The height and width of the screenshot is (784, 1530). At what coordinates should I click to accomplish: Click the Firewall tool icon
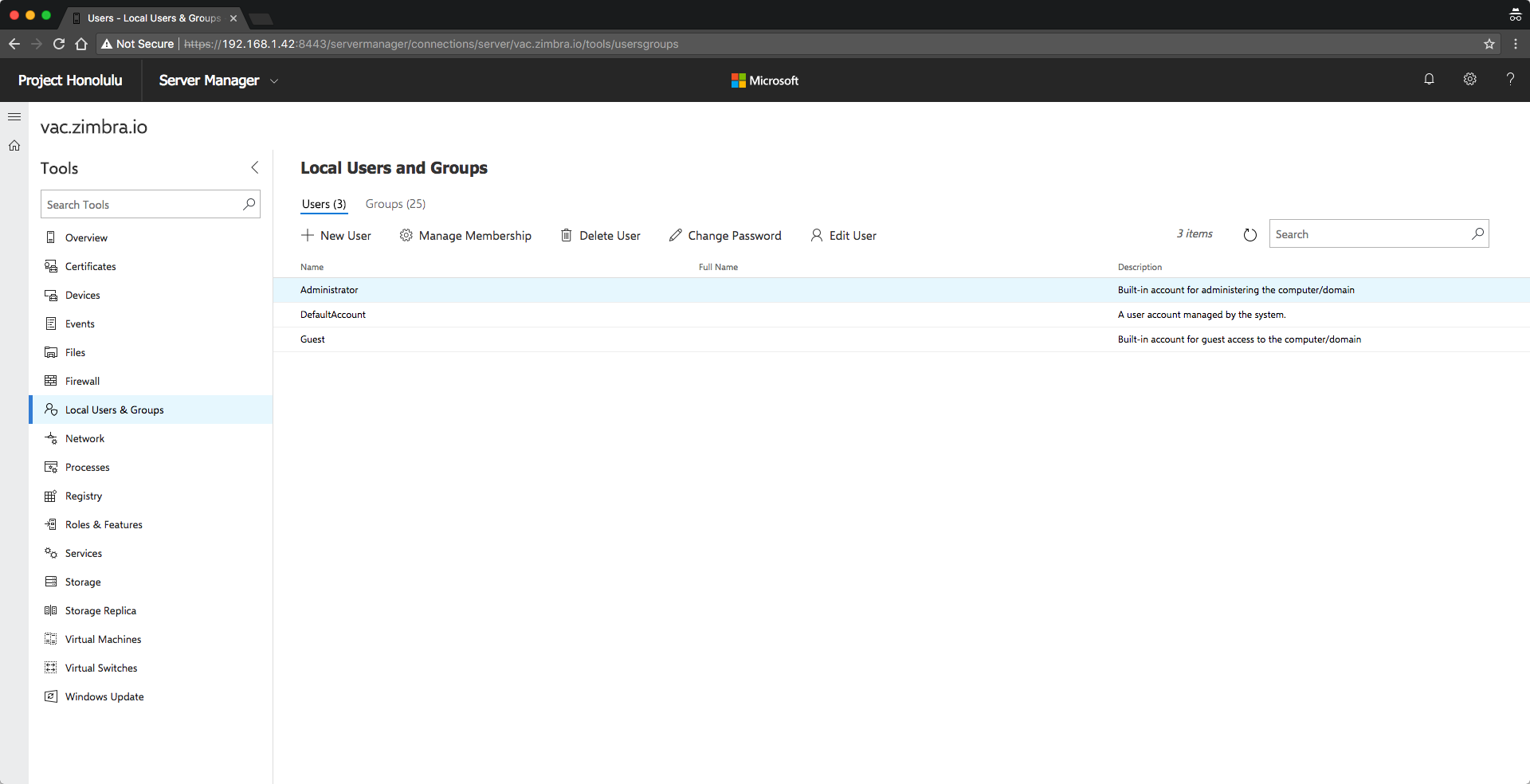pyautogui.click(x=51, y=381)
